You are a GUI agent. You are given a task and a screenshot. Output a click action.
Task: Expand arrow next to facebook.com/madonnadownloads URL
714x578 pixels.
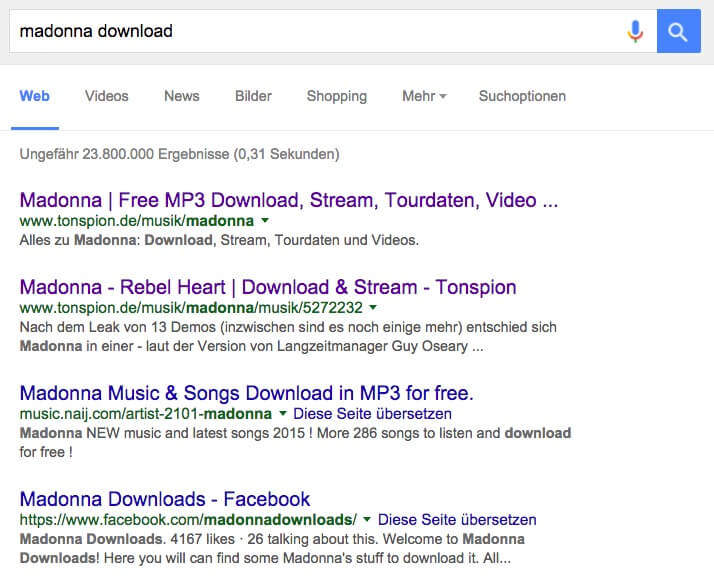(x=367, y=520)
